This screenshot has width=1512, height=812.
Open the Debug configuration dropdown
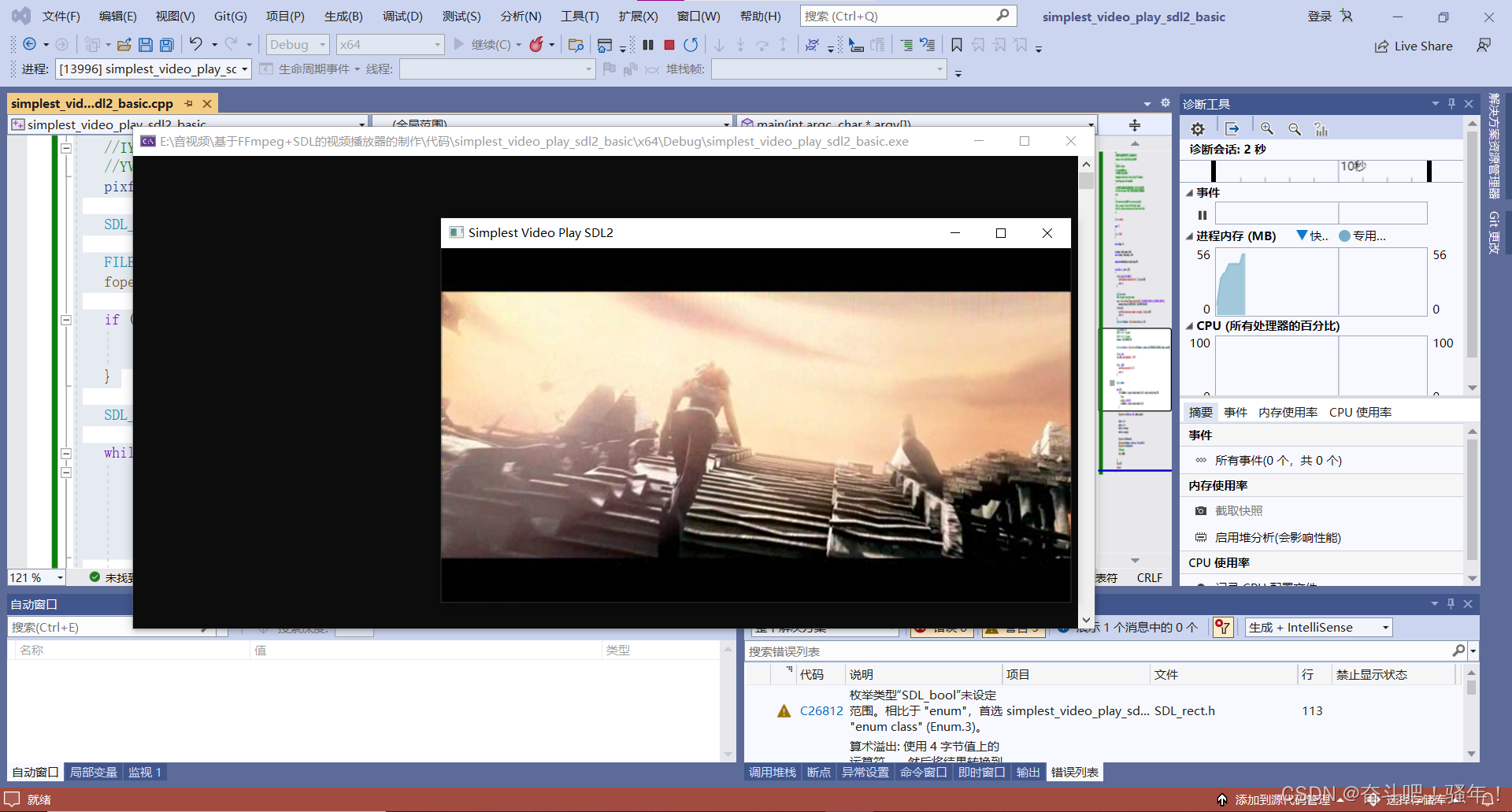pos(298,45)
